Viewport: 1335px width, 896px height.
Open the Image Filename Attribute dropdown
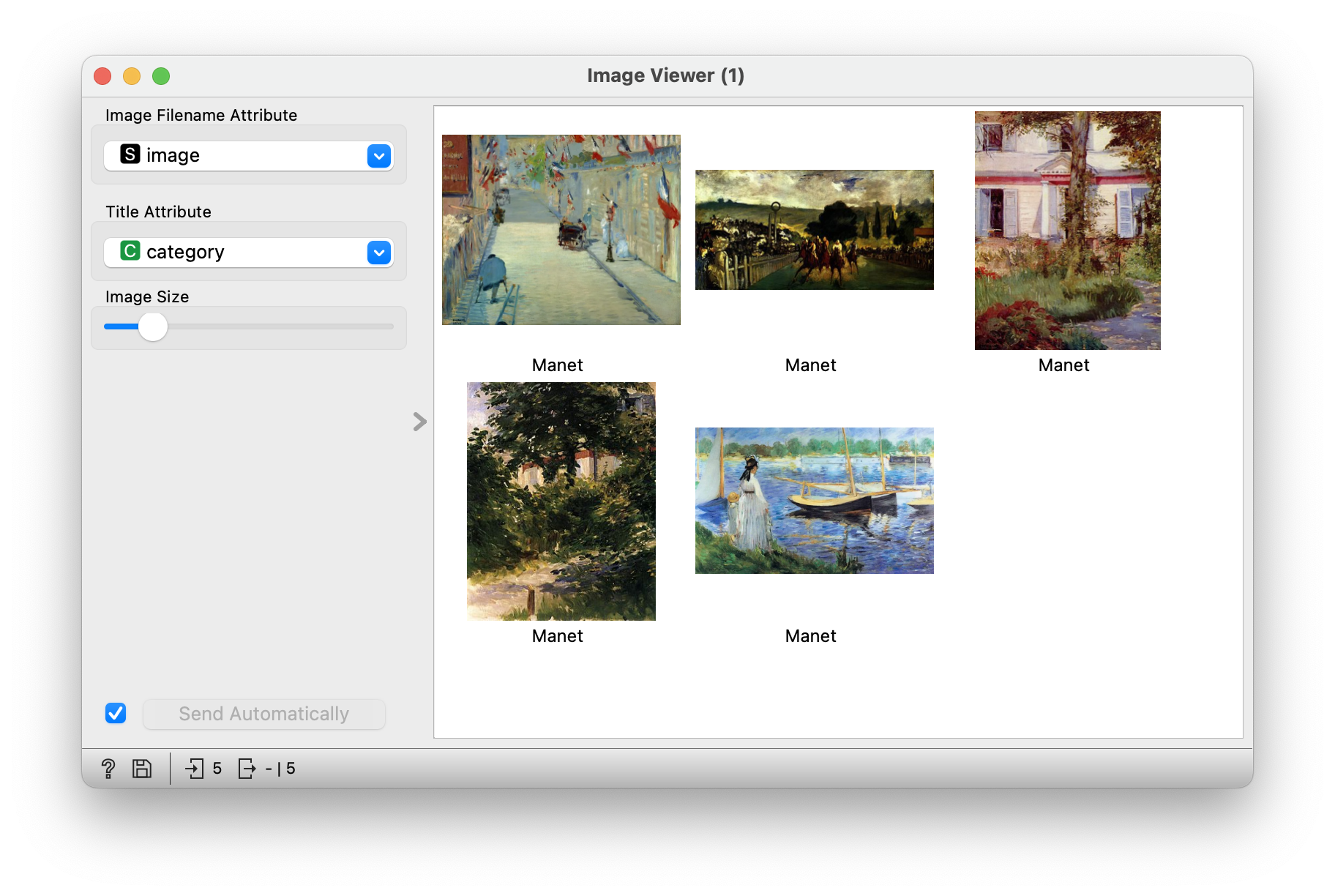tap(249, 155)
